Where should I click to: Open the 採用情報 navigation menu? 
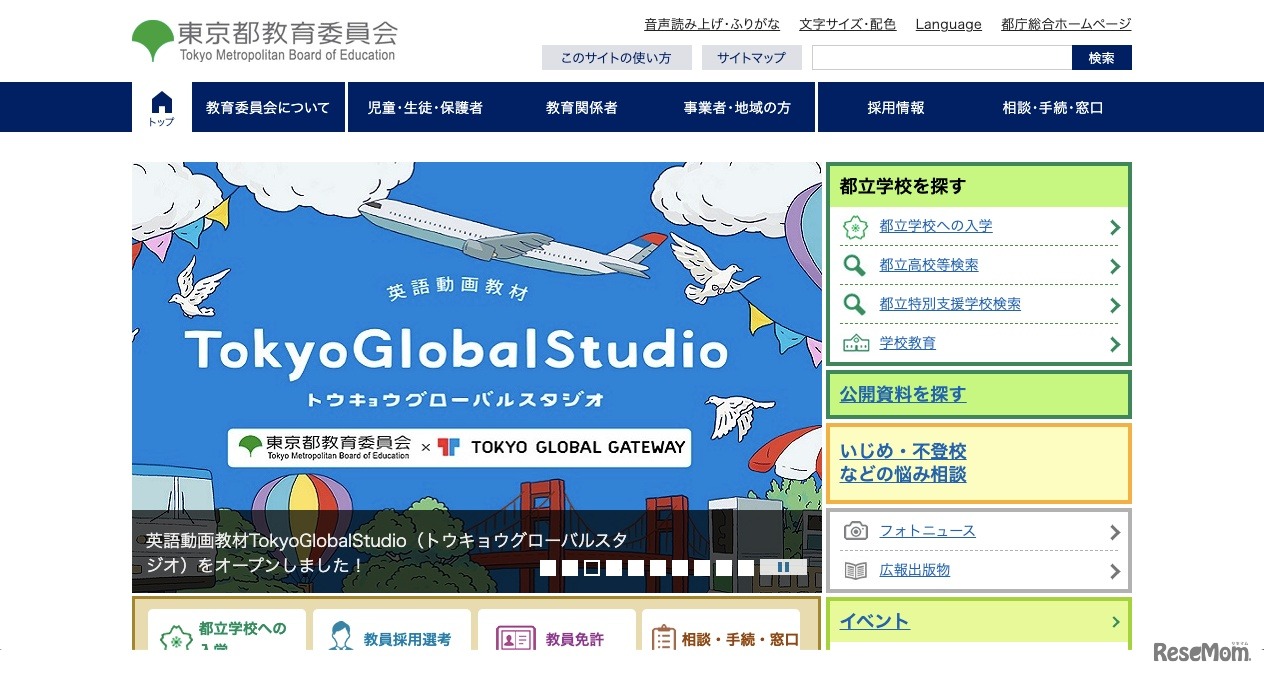click(895, 107)
